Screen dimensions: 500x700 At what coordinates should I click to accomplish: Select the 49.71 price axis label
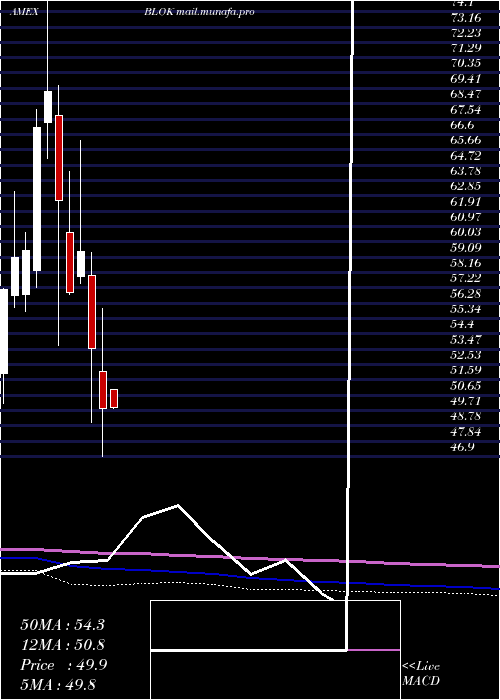466,402
